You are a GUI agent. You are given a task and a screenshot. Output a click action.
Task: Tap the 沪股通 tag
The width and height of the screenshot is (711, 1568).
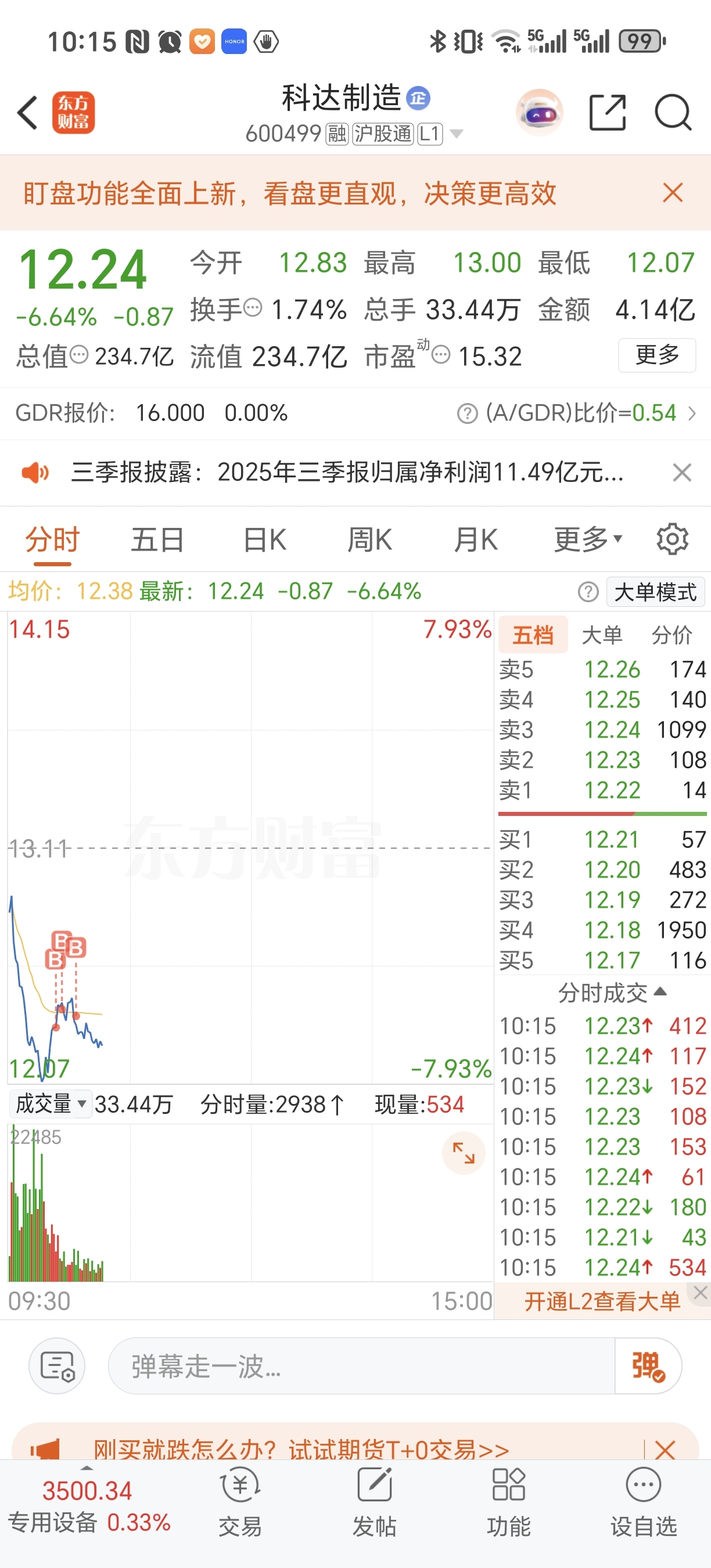383,134
